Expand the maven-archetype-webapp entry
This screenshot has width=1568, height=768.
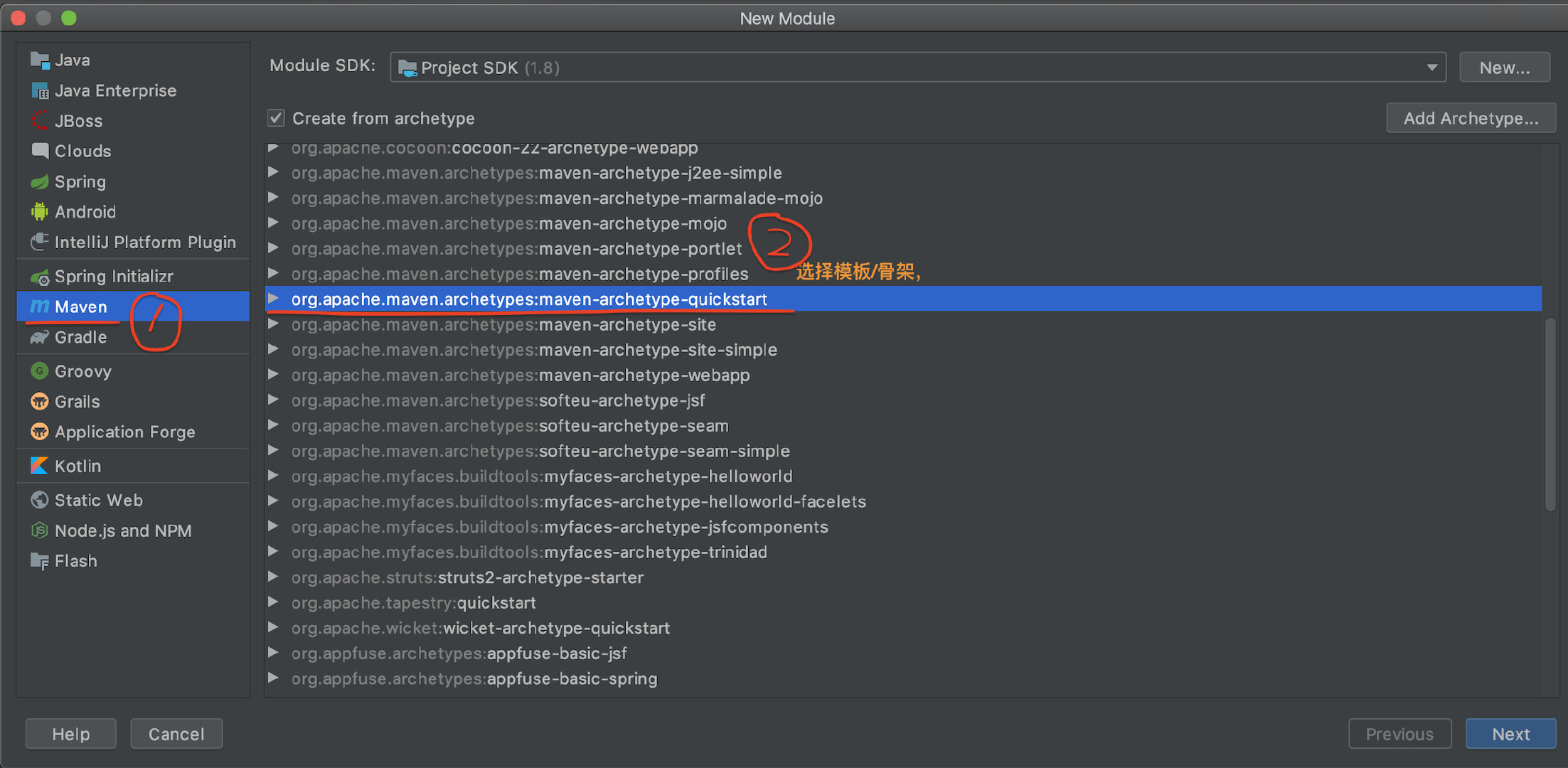273,375
